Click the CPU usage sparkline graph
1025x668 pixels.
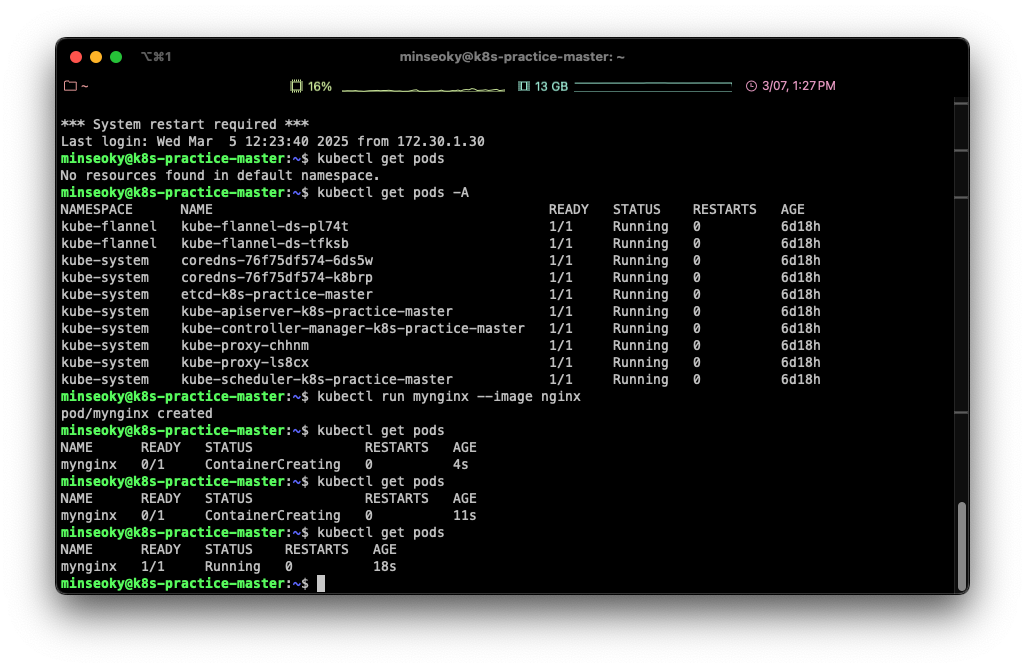pos(423,89)
